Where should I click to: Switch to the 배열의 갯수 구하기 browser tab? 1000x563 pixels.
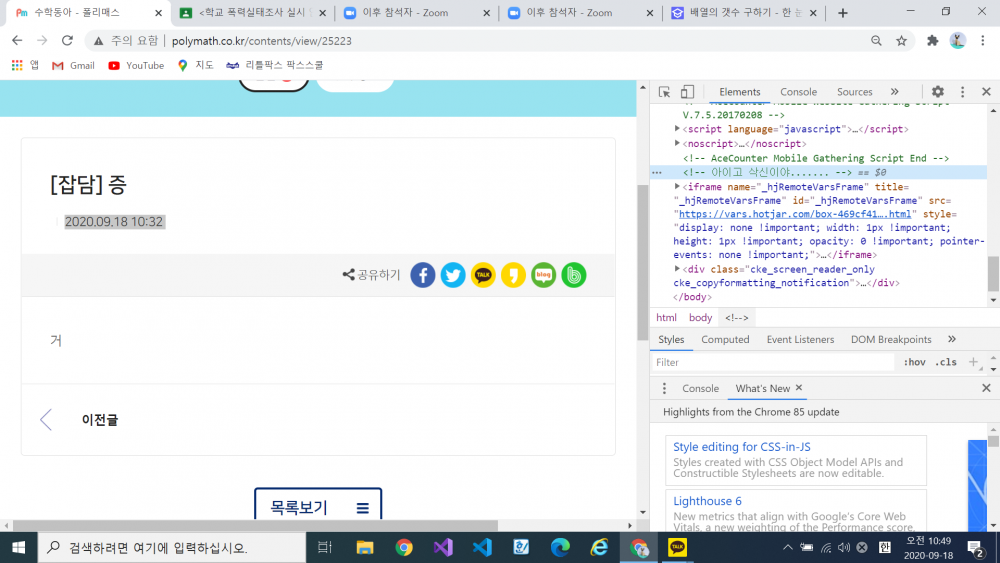(744, 13)
